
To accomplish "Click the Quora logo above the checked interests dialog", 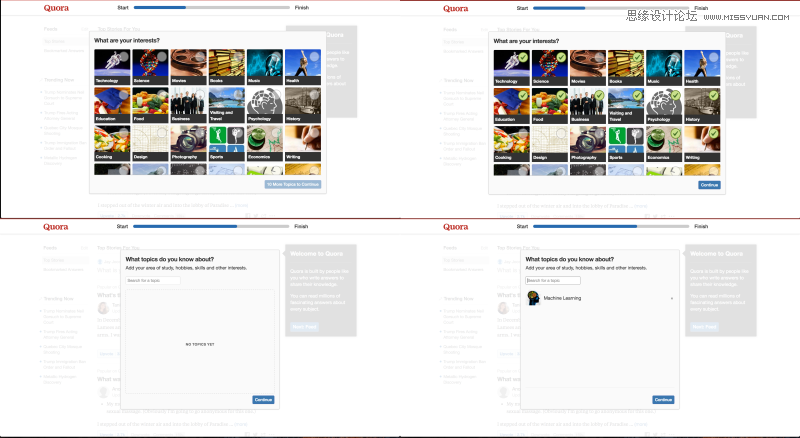I will (456, 8).
